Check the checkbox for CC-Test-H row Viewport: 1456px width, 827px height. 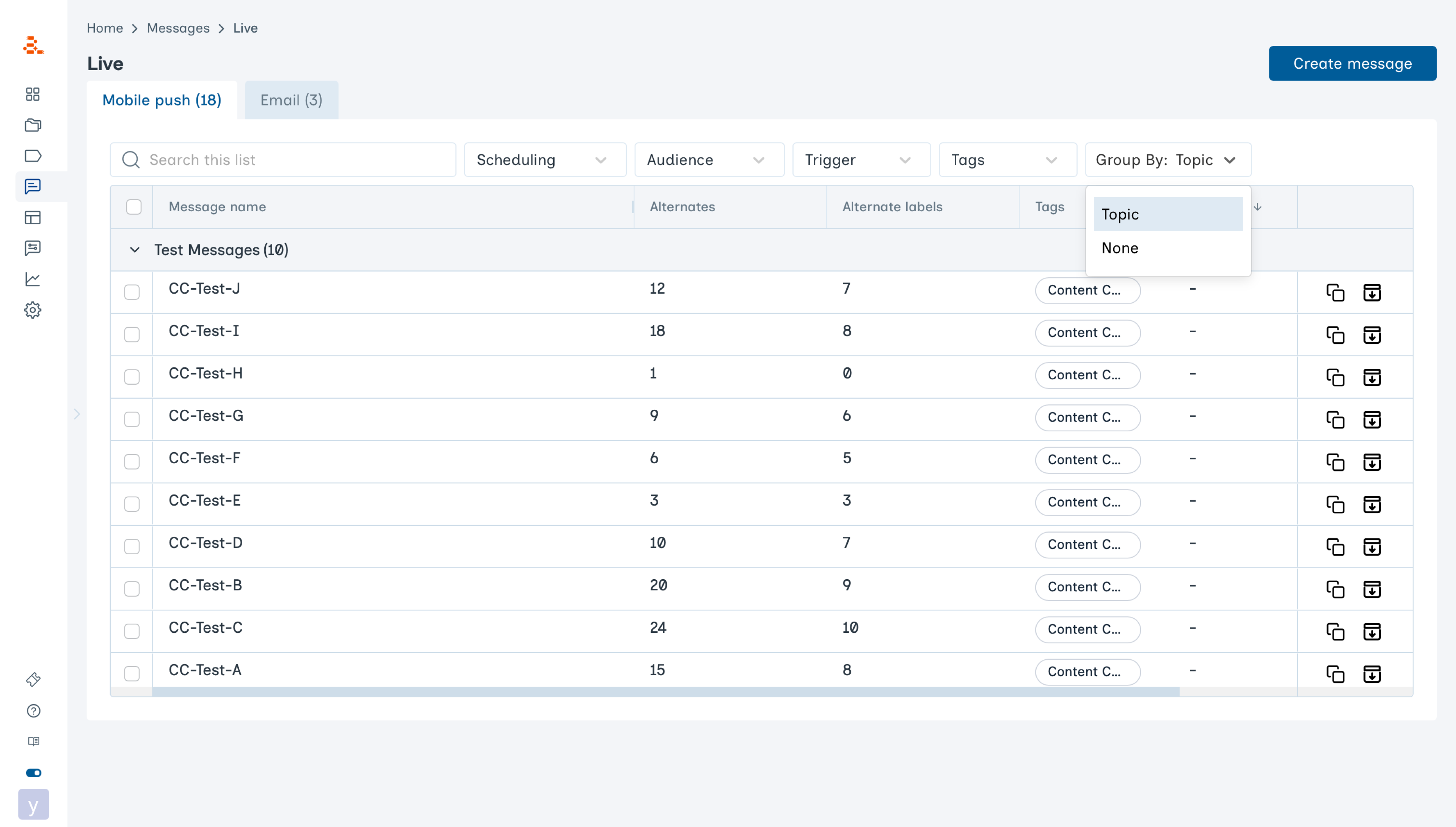[x=132, y=377]
